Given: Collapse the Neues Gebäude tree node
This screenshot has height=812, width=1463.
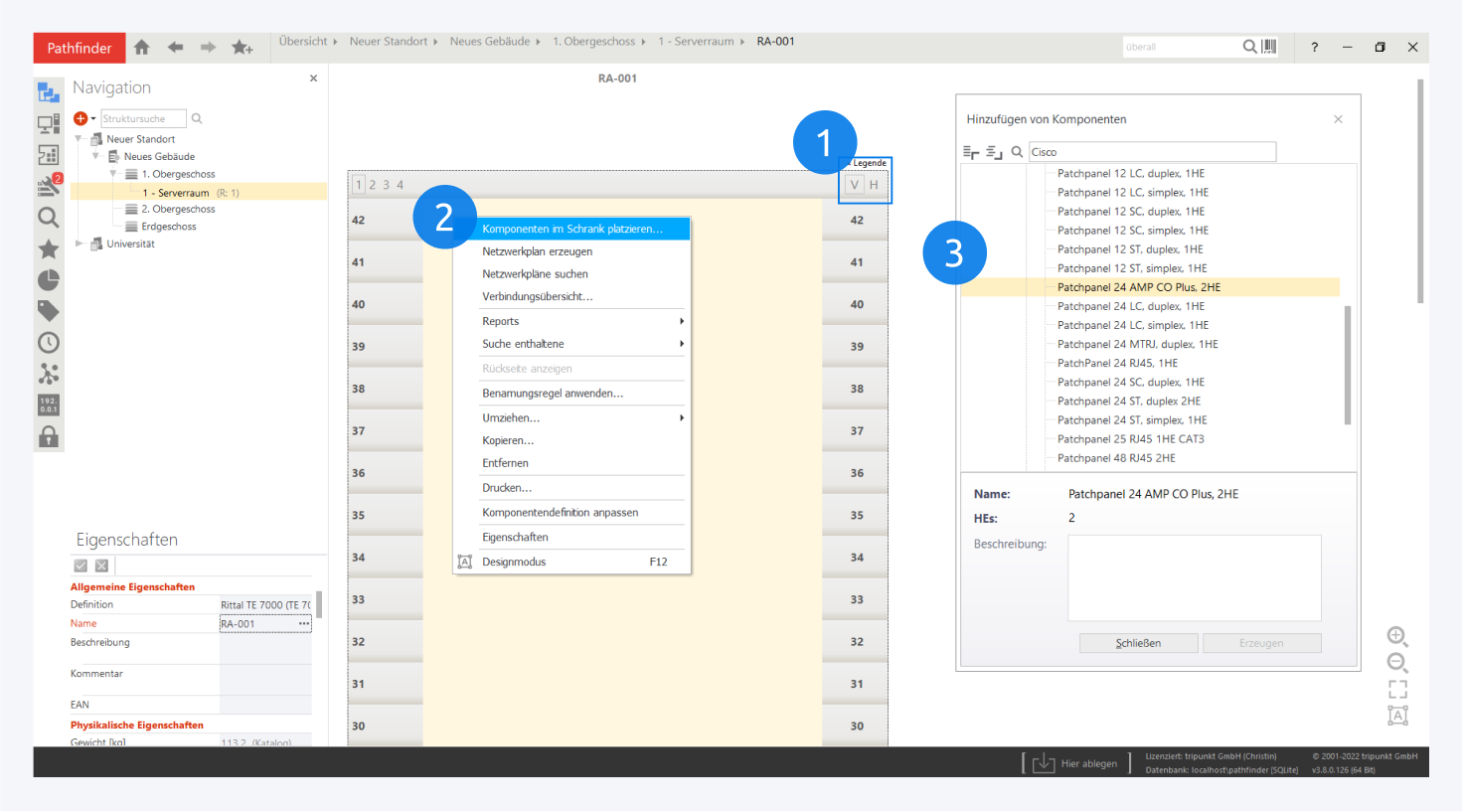Looking at the screenshot, I should coord(96,156).
